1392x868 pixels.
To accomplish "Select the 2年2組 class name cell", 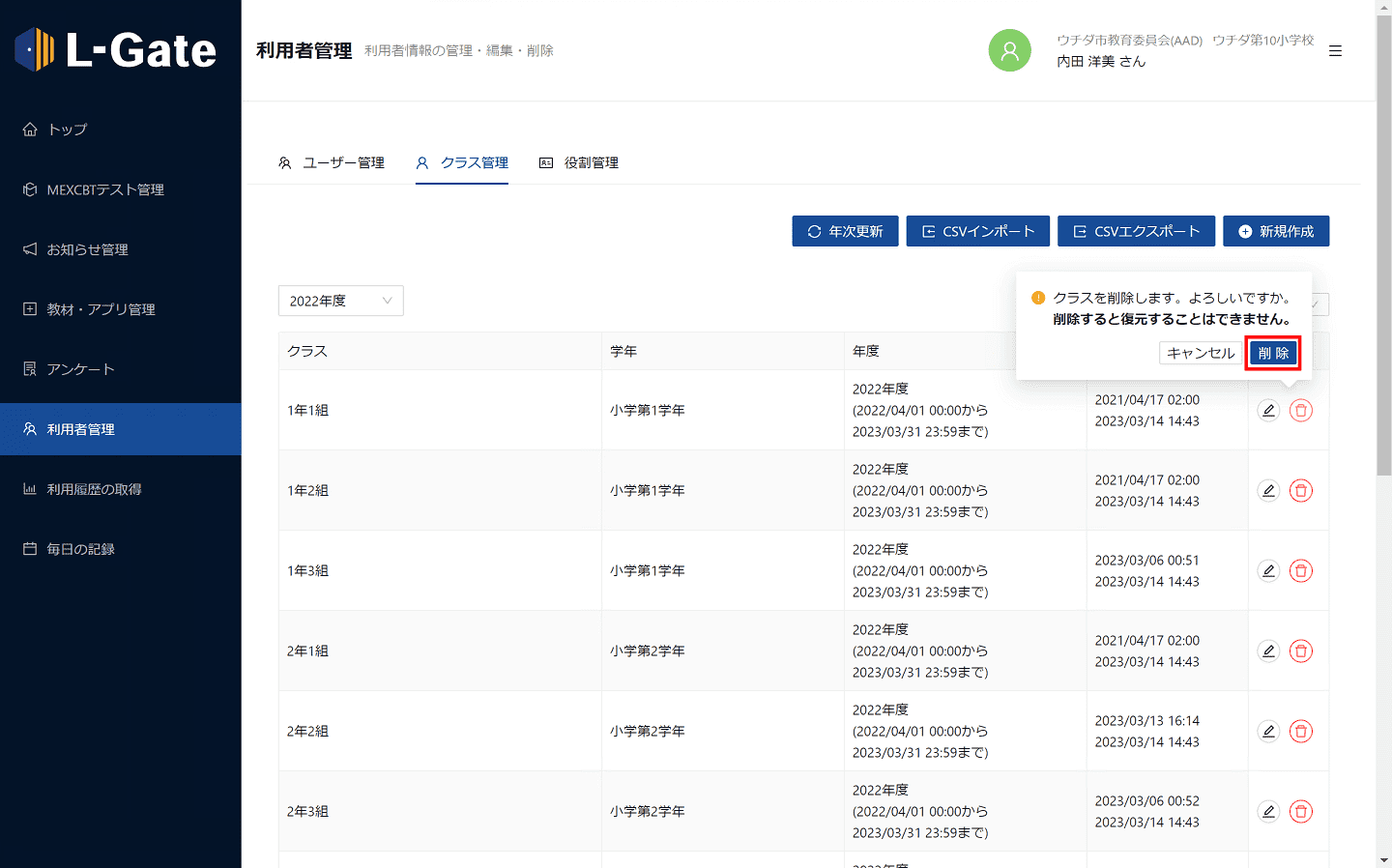I will 440,731.
